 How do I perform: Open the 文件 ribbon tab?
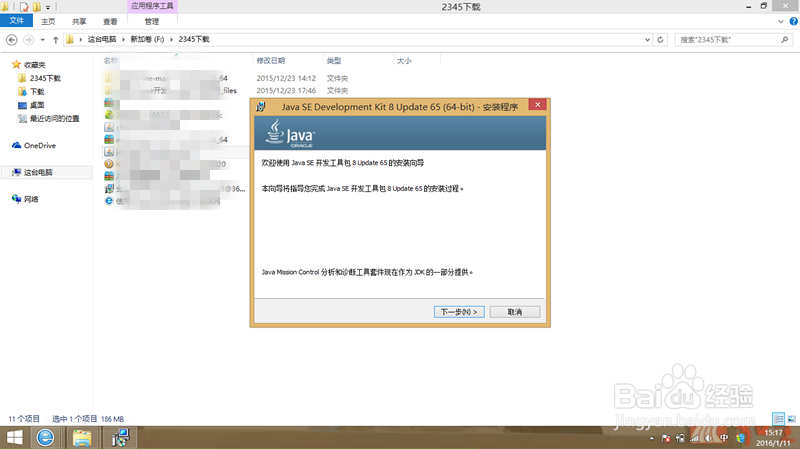click(x=16, y=21)
